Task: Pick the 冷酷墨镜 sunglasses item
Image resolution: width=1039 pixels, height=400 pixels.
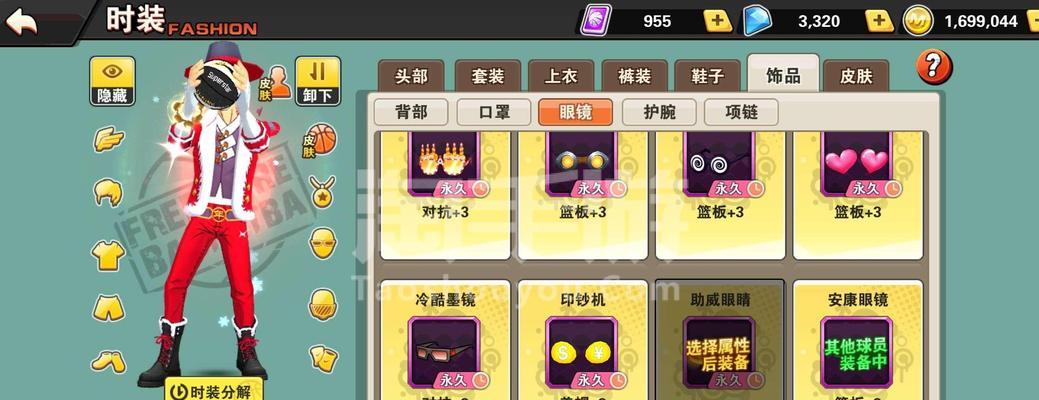Action: click(445, 343)
